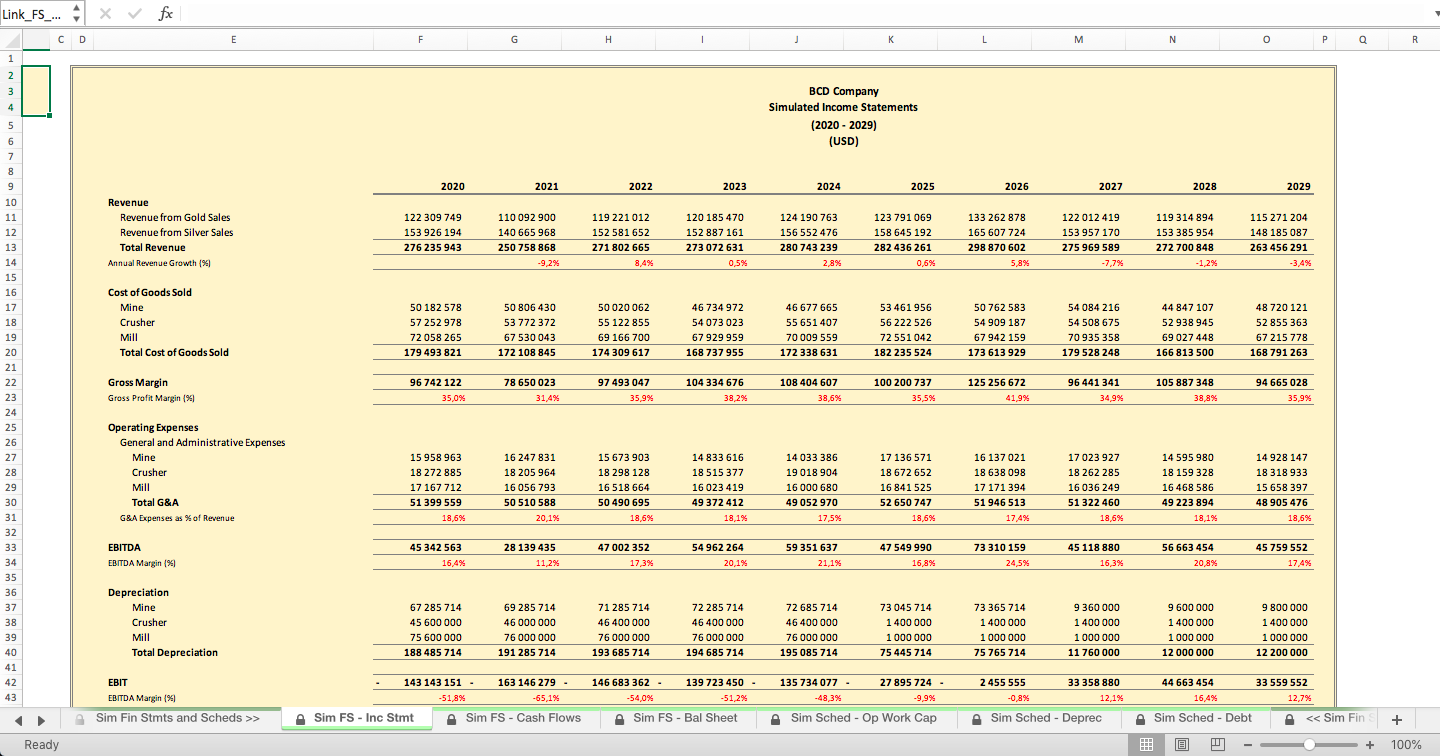Click the BCD Company title cell
Image resolution: width=1440 pixels, height=756 pixels.
[843, 91]
